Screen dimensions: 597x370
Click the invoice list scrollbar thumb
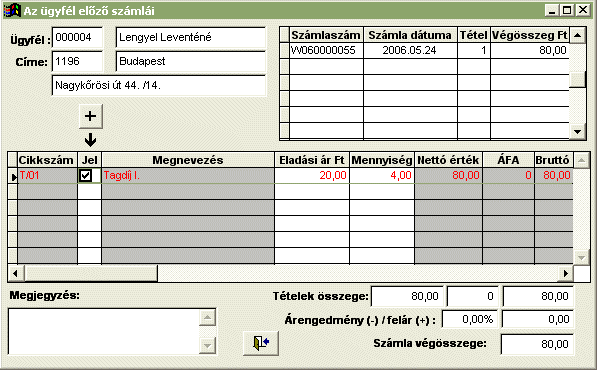577,80
